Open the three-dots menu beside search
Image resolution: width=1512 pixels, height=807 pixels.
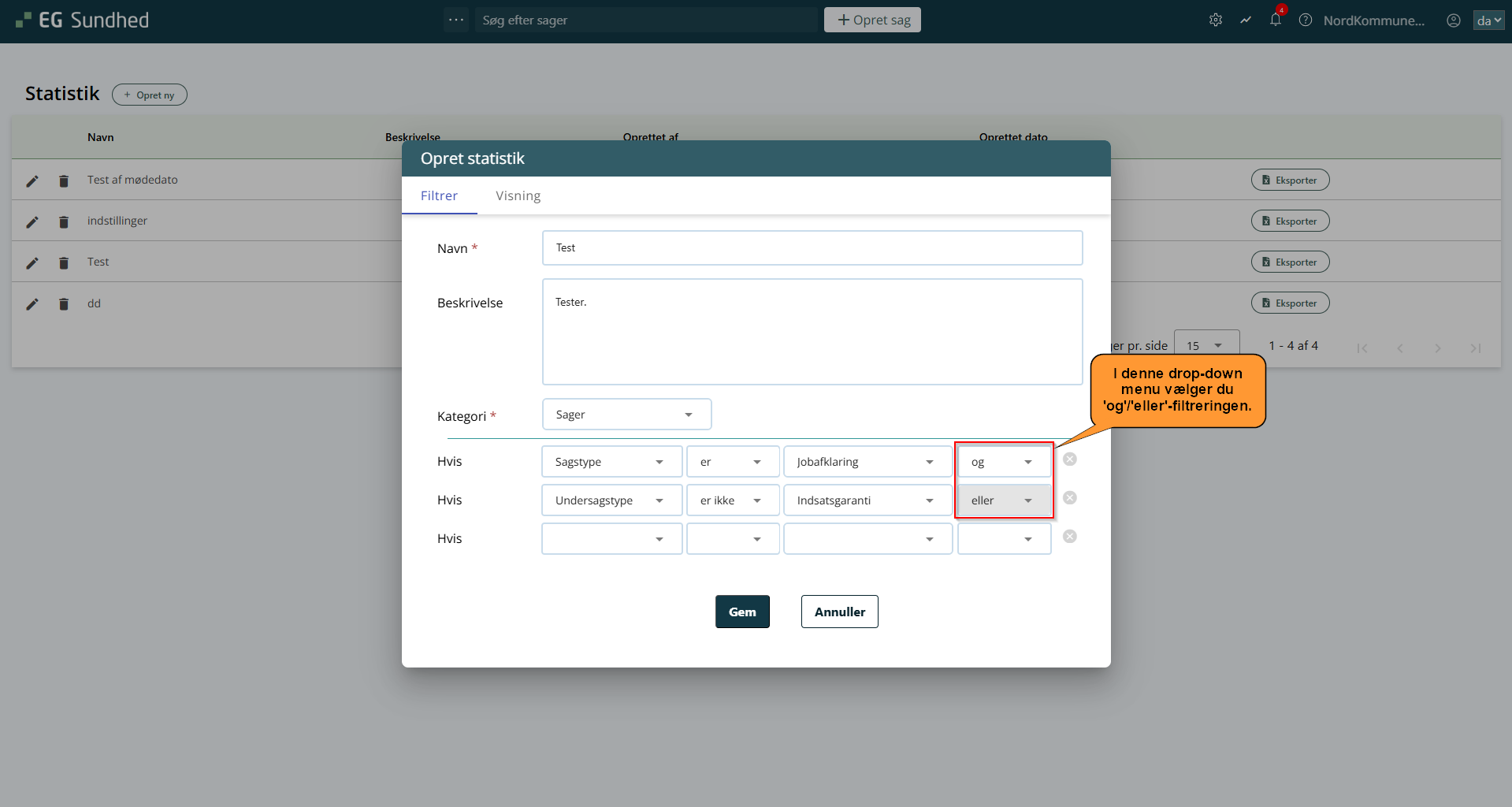tap(456, 20)
